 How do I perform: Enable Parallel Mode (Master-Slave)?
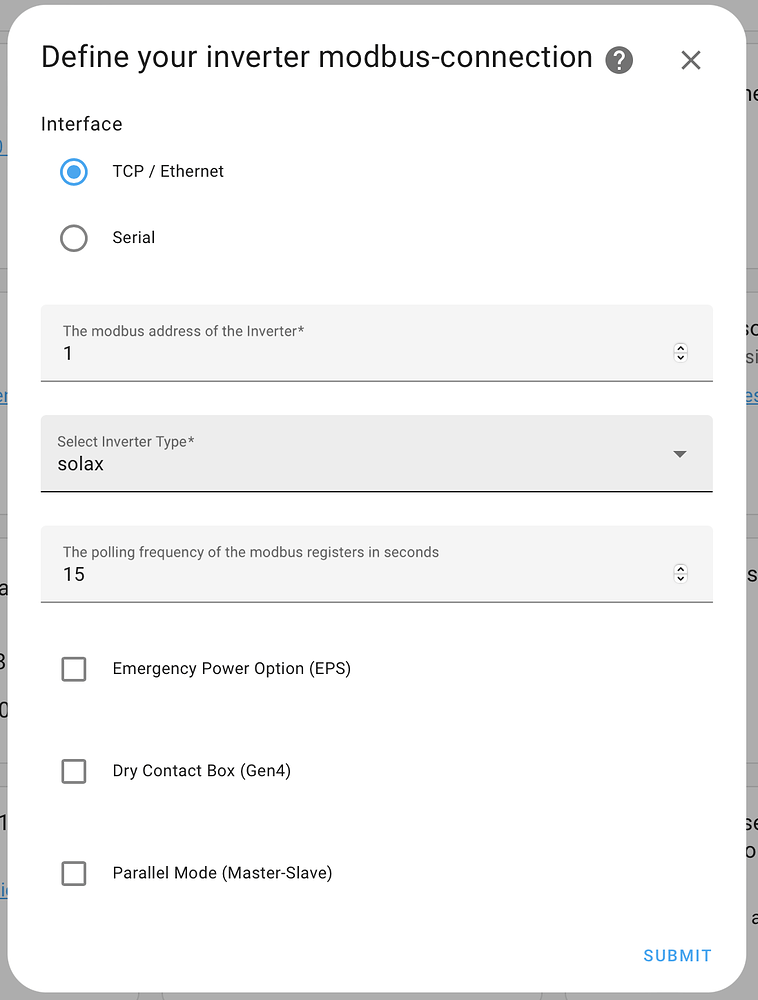click(73, 873)
